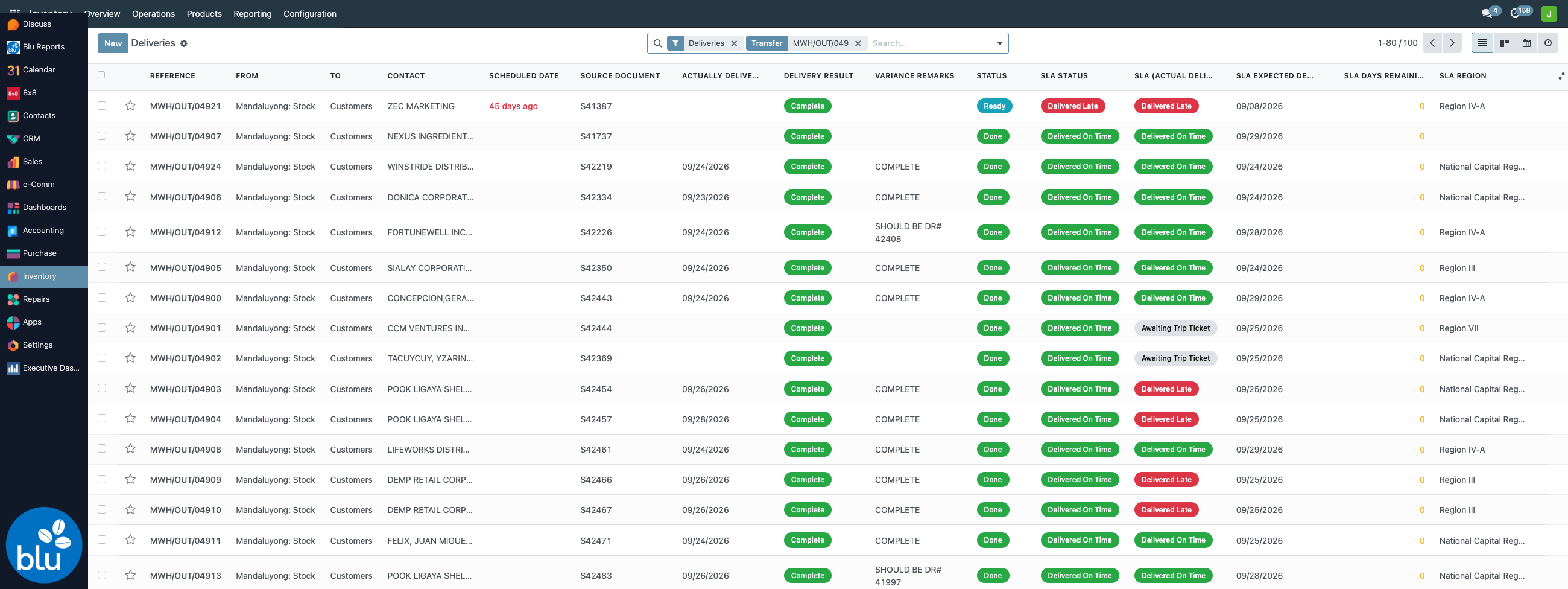Open the Deliveries gear actions menu
1568x589 pixels.
(x=184, y=44)
